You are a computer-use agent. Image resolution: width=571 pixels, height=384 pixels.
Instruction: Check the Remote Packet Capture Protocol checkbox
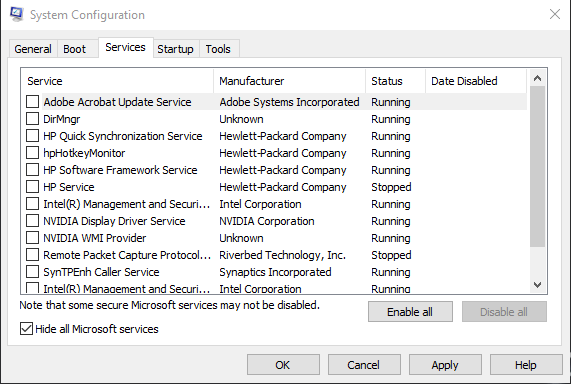[x=32, y=255]
